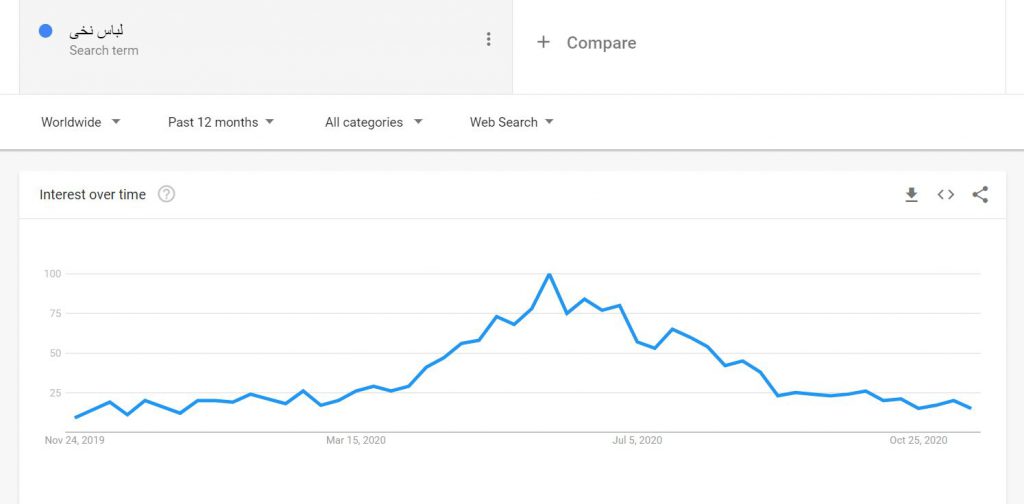Click the Mar 15, 2020 axis label
The height and width of the screenshot is (504, 1024).
pos(356,441)
